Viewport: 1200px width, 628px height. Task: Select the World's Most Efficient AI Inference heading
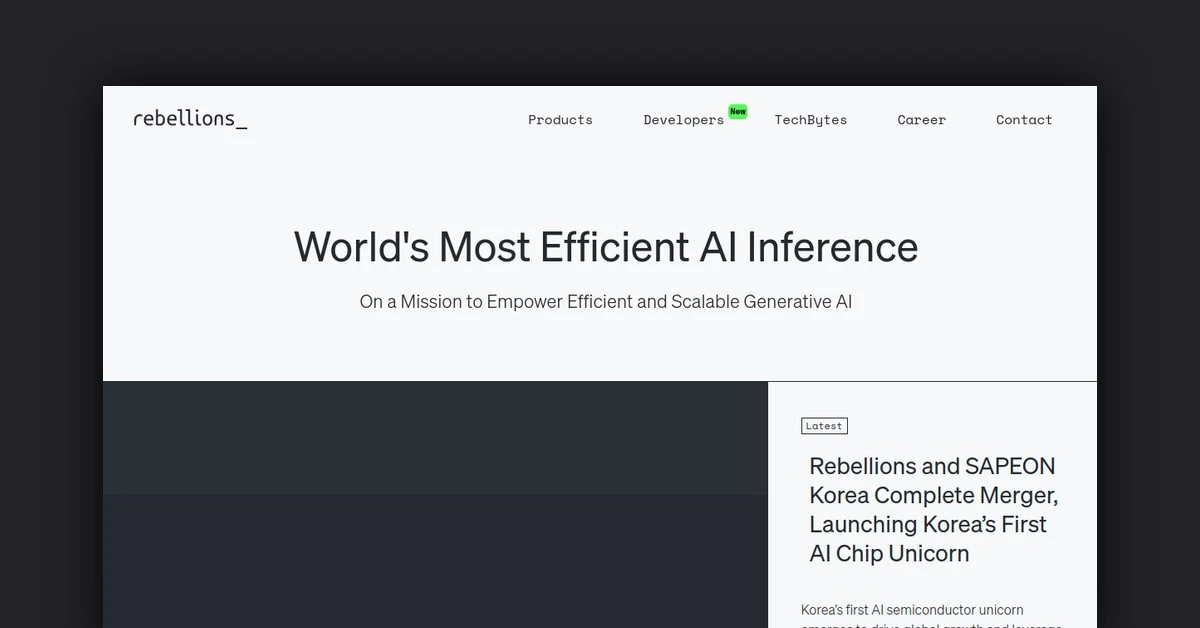click(605, 247)
